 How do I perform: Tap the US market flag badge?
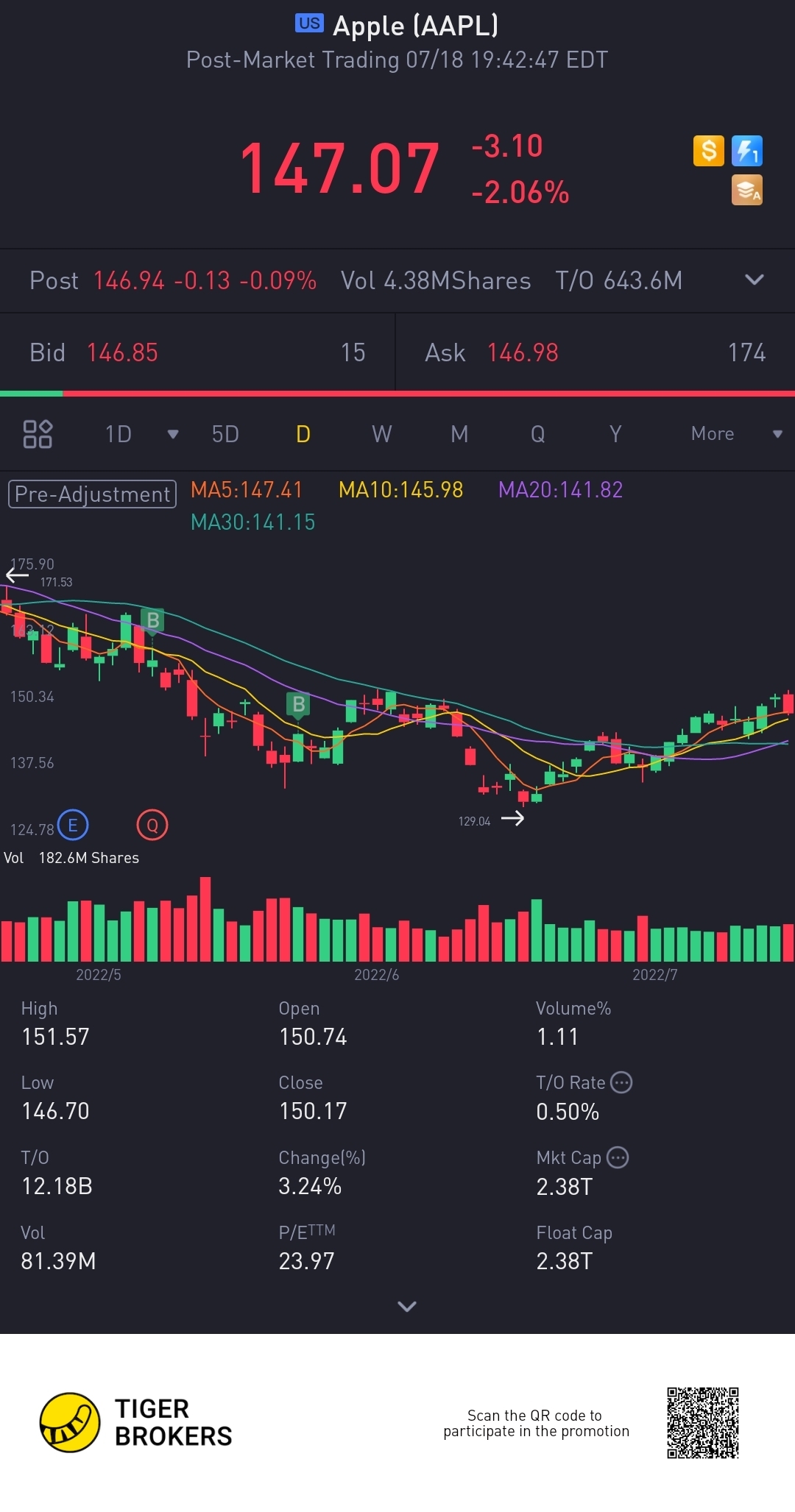pyautogui.click(x=309, y=24)
